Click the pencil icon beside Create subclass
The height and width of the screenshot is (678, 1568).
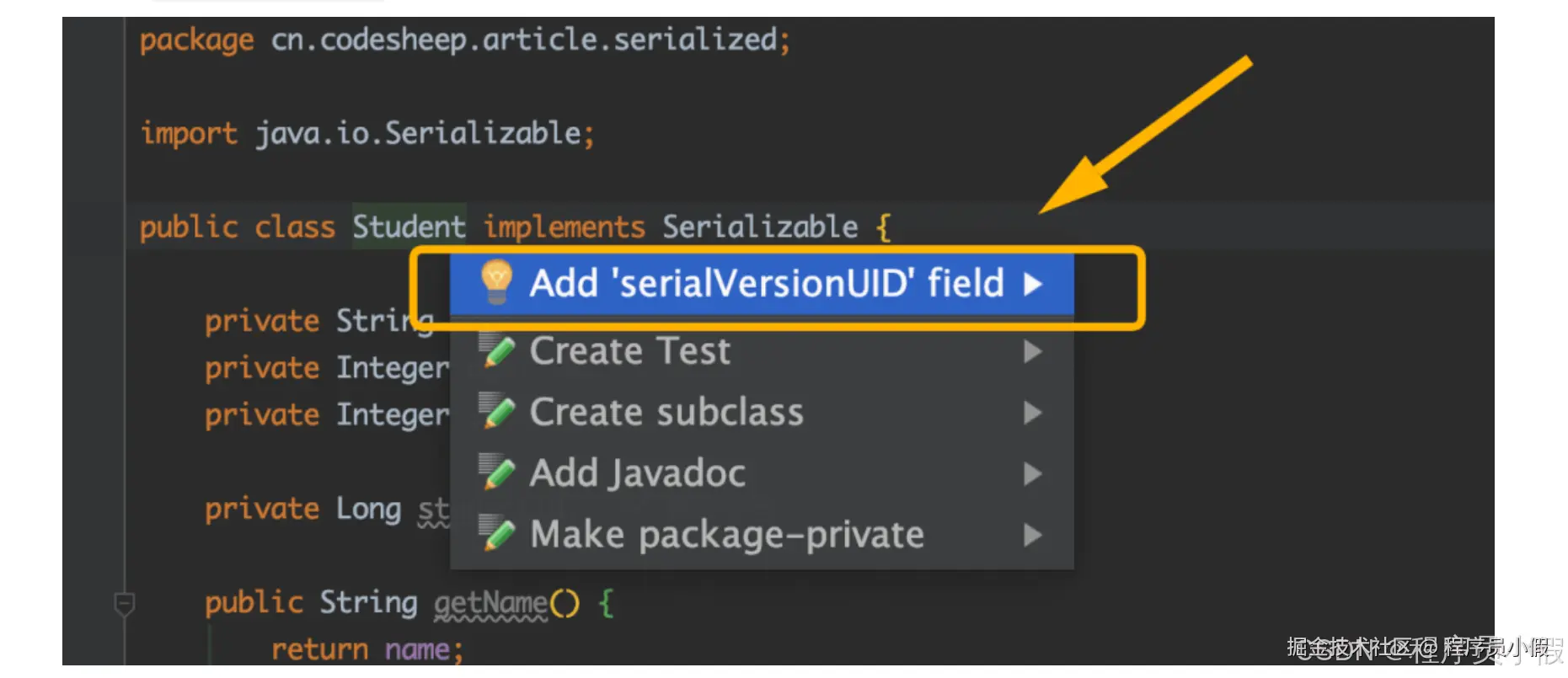pos(497,411)
